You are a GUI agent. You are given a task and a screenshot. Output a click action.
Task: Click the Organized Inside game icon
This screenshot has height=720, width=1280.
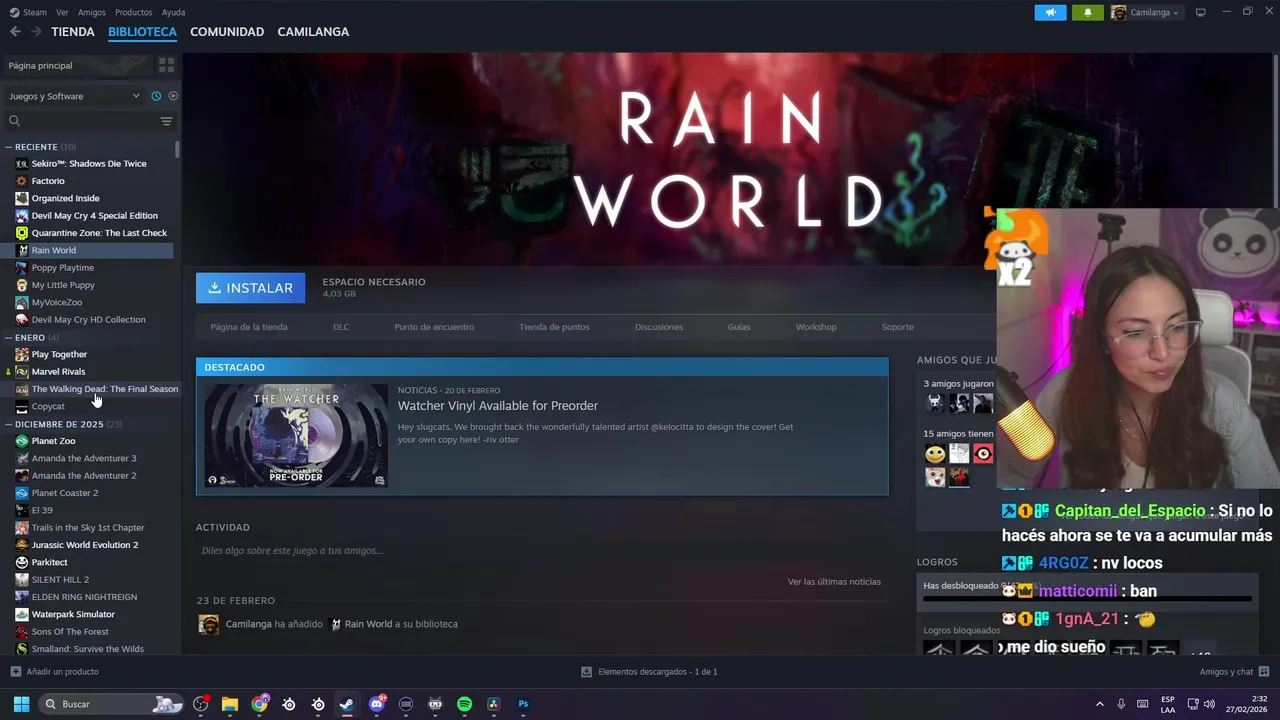coord(22,198)
